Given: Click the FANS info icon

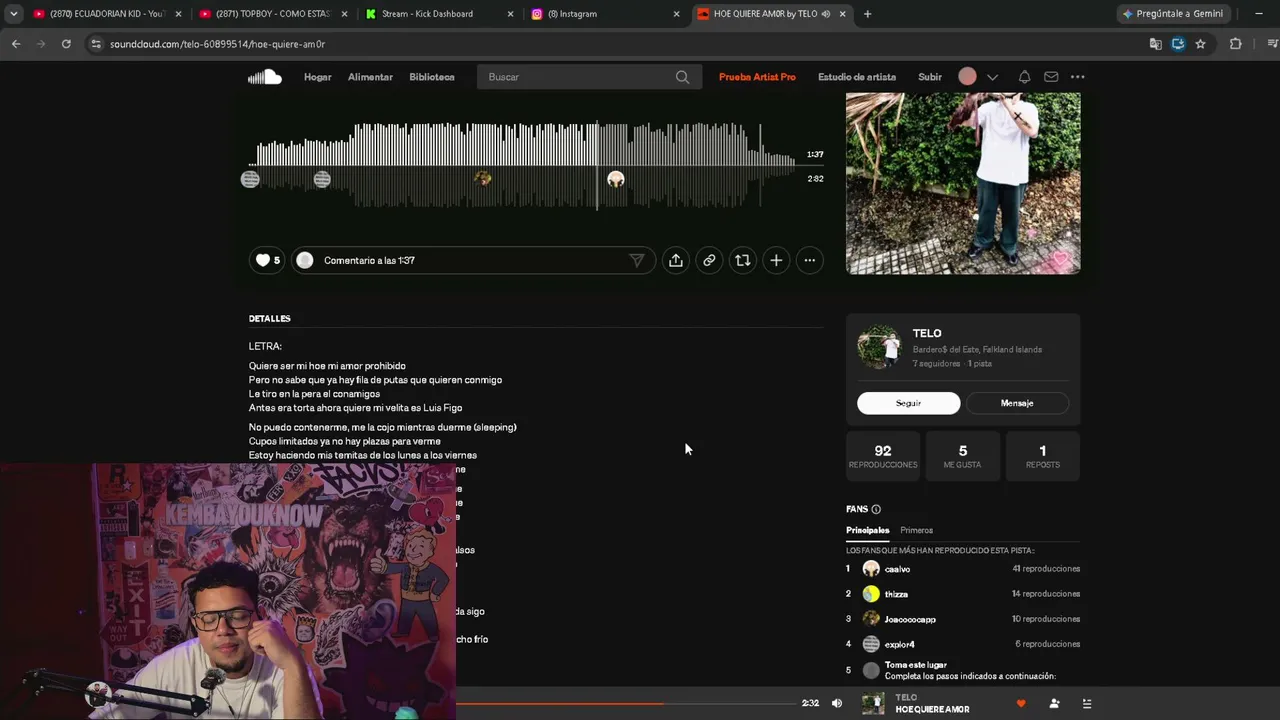Looking at the screenshot, I should click(876, 509).
